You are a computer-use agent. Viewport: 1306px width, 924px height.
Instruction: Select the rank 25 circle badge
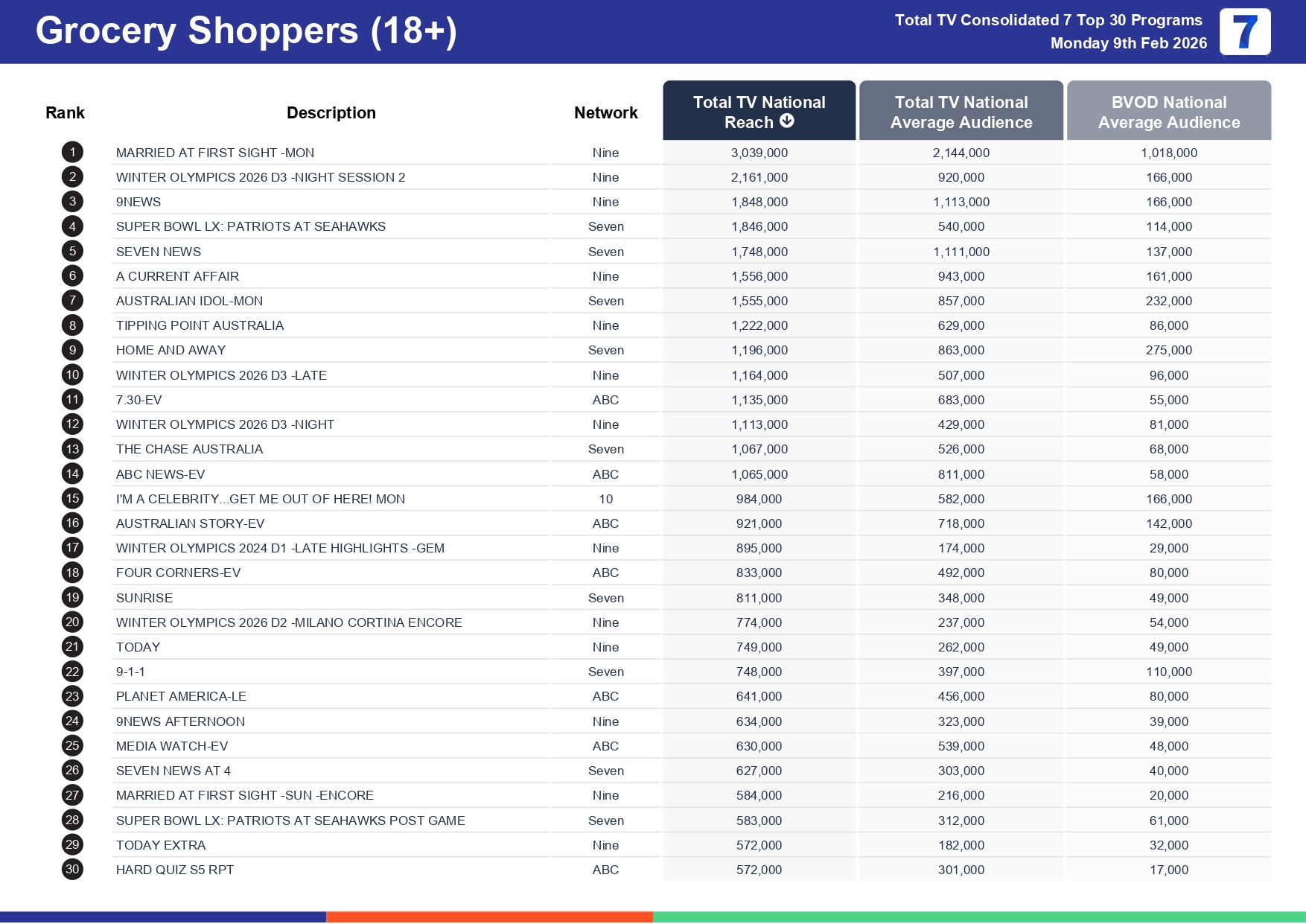pyautogui.click(x=72, y=746)
